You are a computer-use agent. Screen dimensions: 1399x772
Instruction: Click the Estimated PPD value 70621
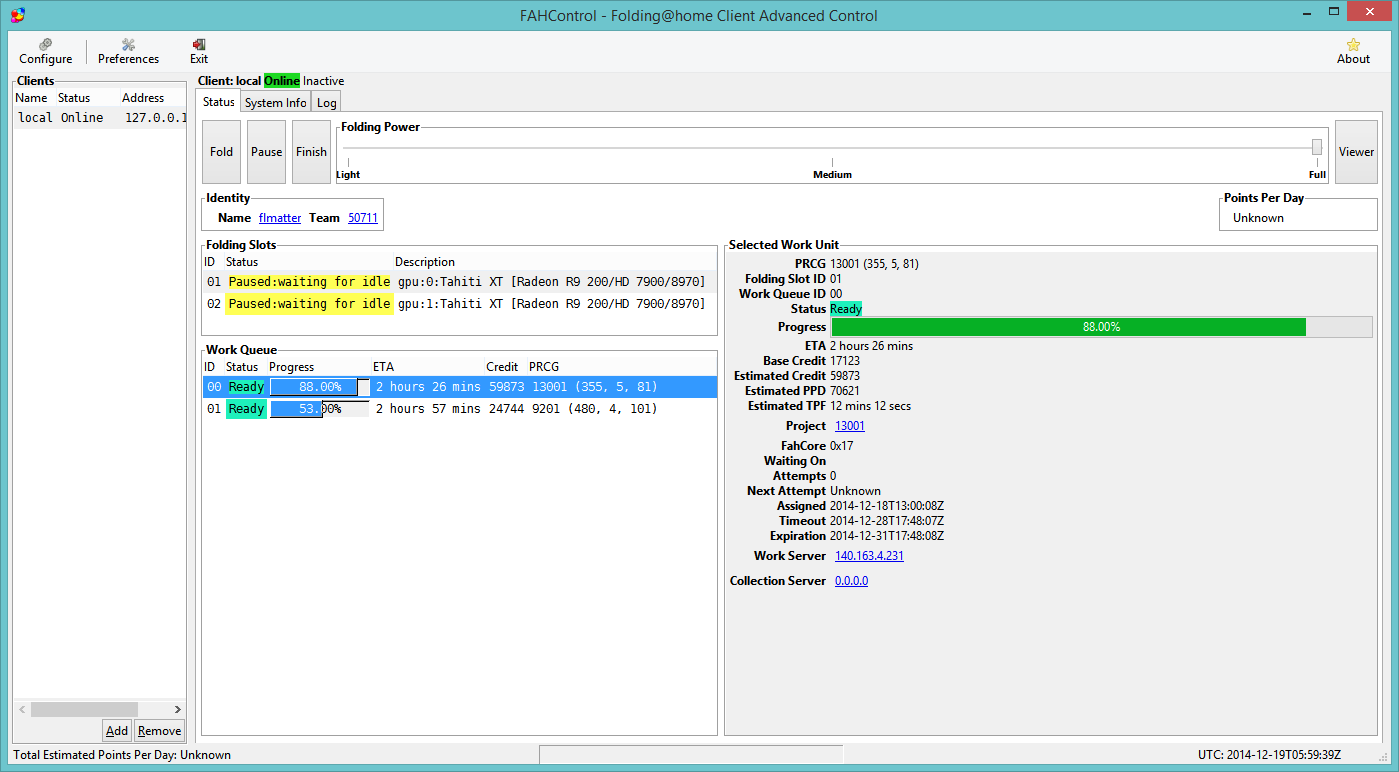tap(845, 391)
